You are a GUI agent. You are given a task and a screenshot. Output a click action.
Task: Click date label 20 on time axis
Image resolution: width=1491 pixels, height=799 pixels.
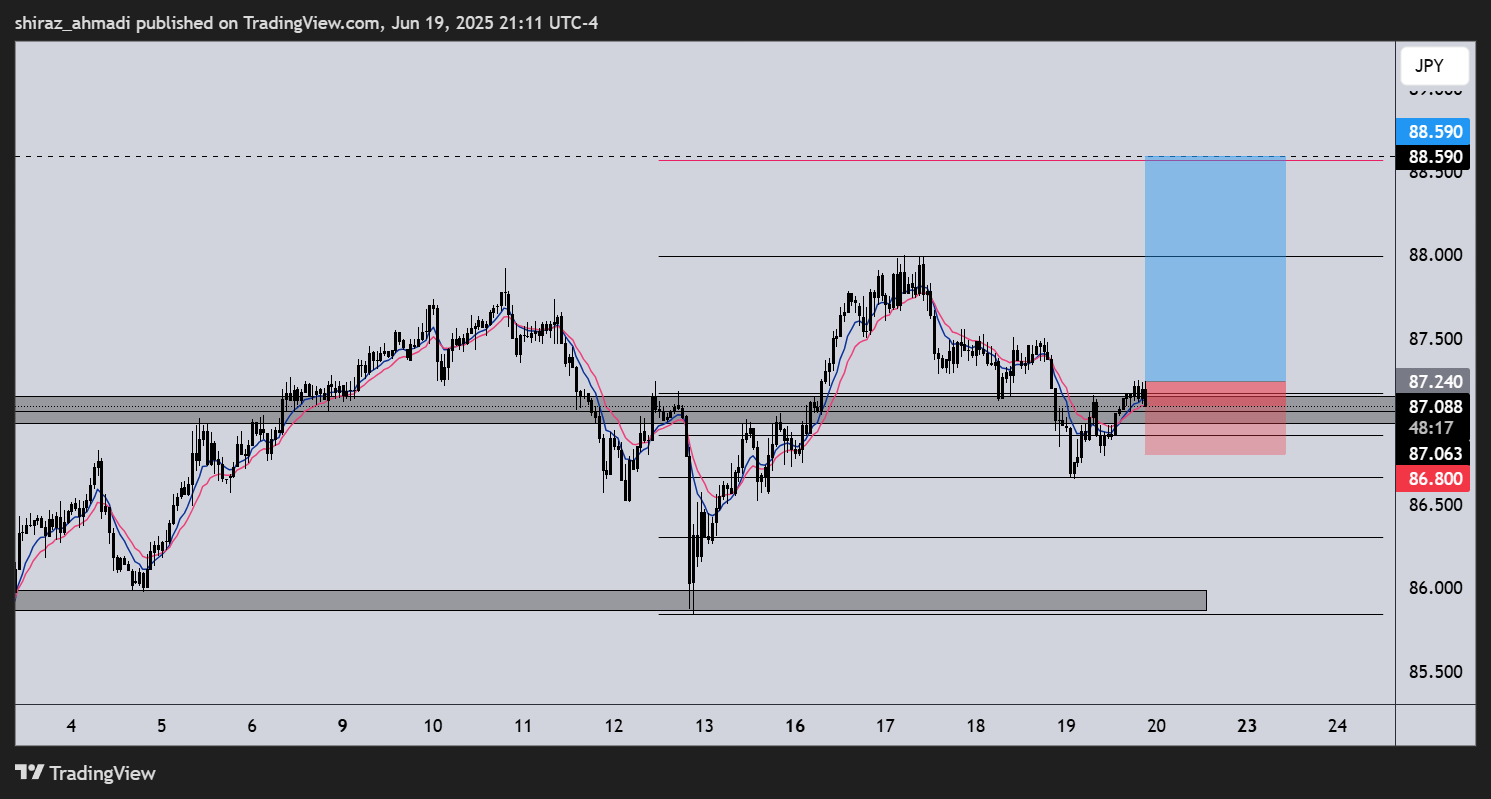(1157, 726)
